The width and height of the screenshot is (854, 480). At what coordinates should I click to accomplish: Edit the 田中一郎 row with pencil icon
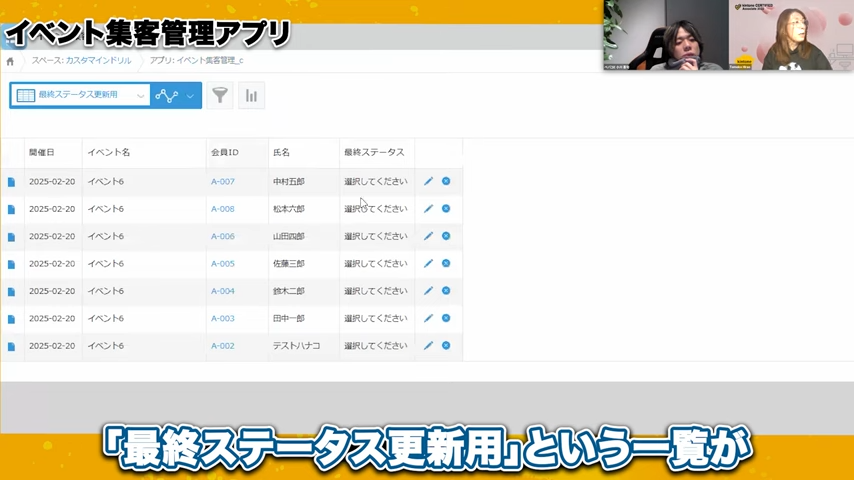pos(429,318)
